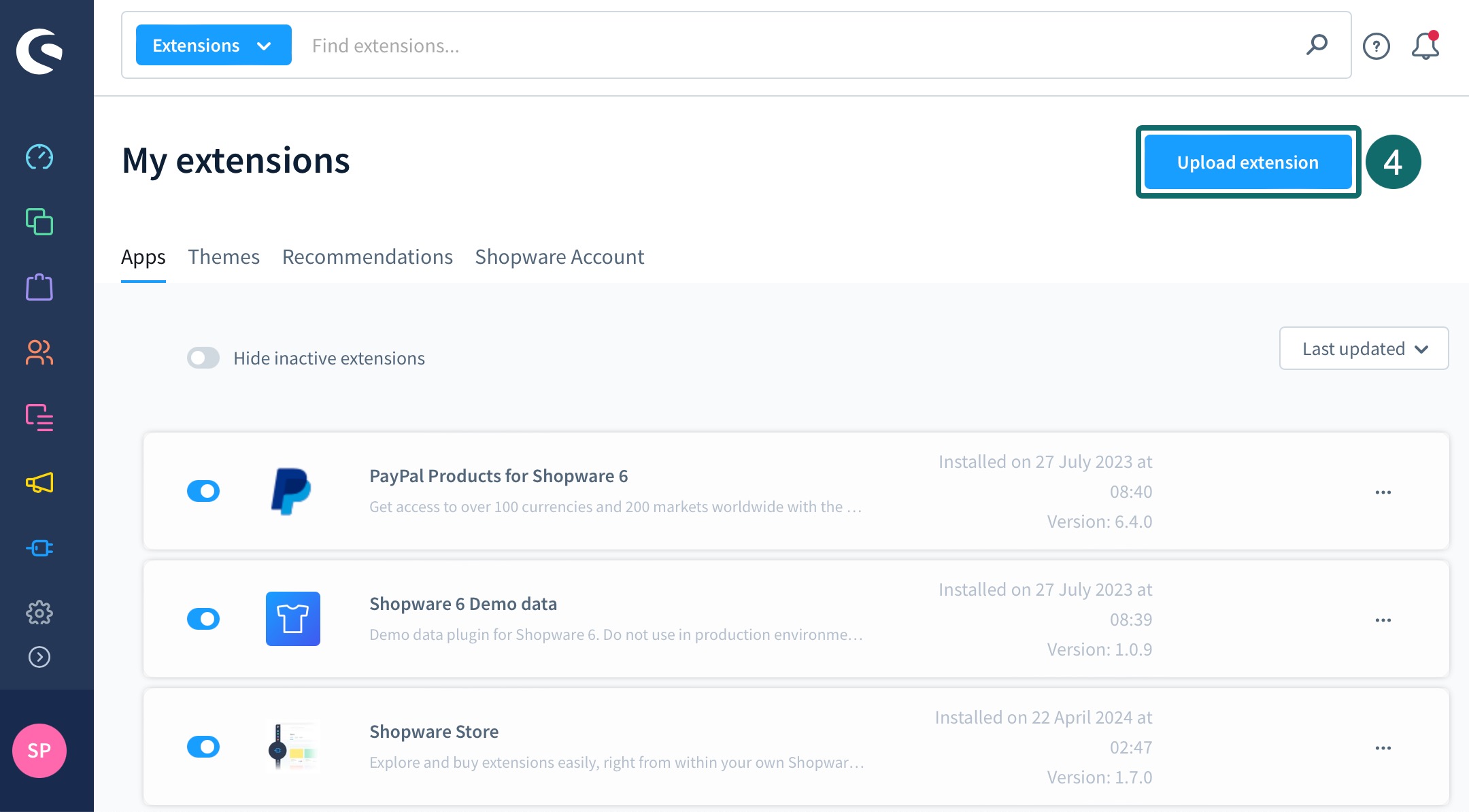Screen dimensions: 1469x812
Task: Deactivate Shopware 6 Demo data extension
Action: pos(203,619)
